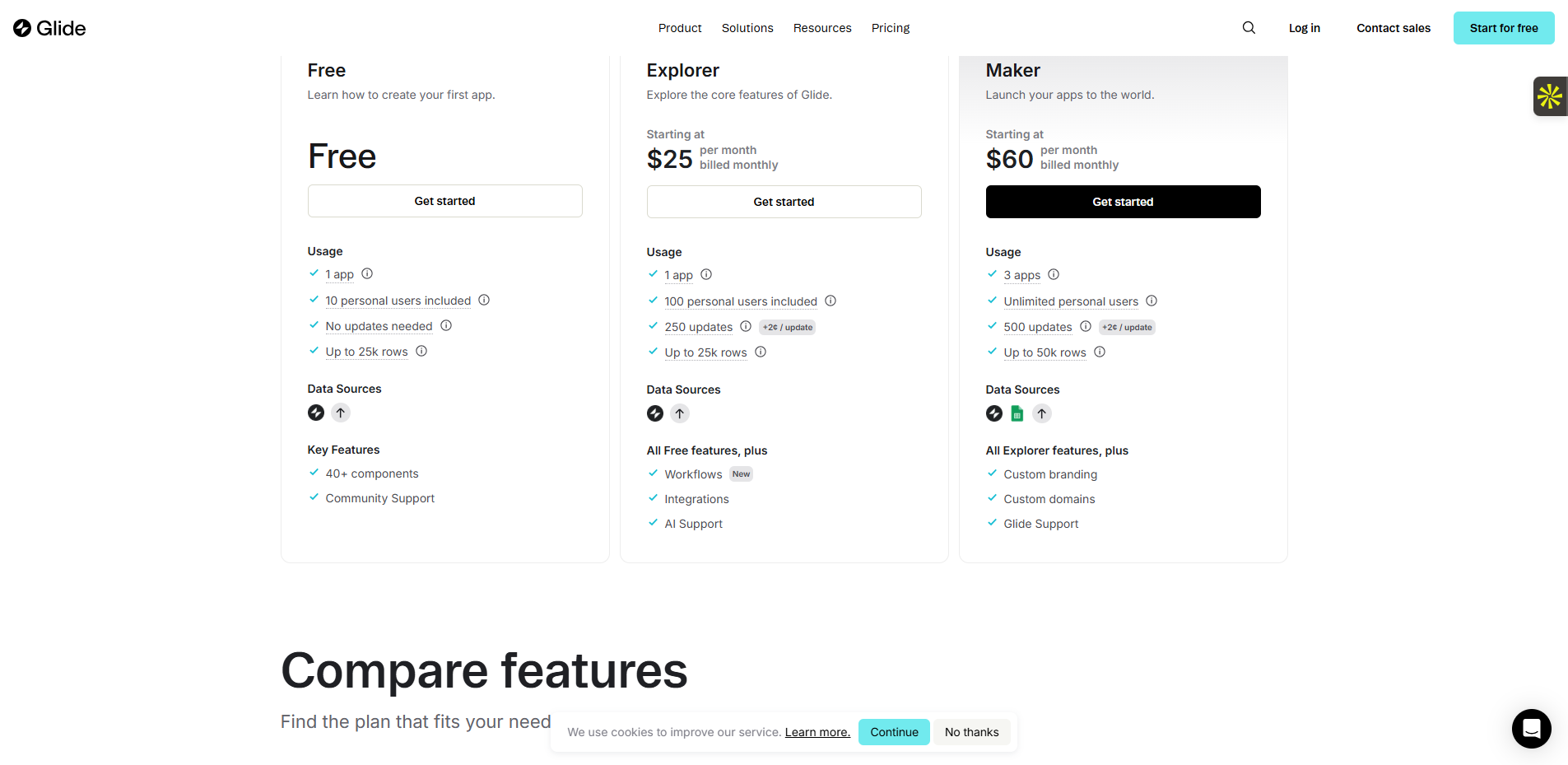Click upload arrow data source icon in Free plan
The height and width of the screenshot is (765, 1568).
coord(341,413)
